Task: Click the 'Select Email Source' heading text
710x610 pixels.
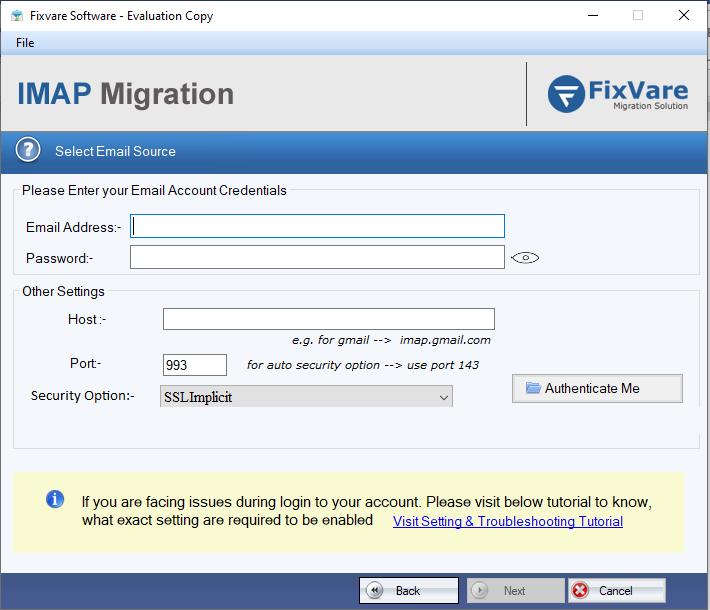Action: coord(115,151)
